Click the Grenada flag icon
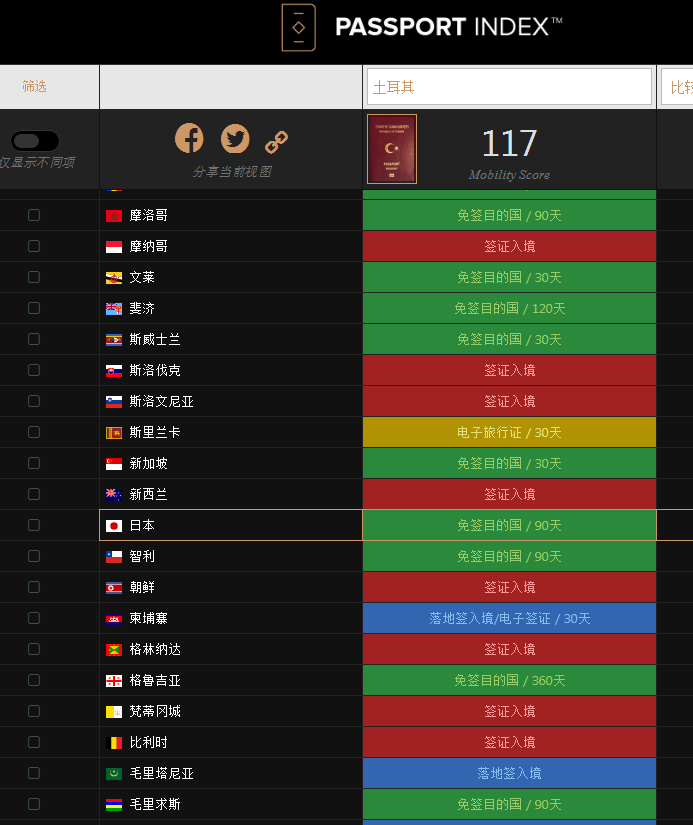The image size is (693, 825). 114,650
